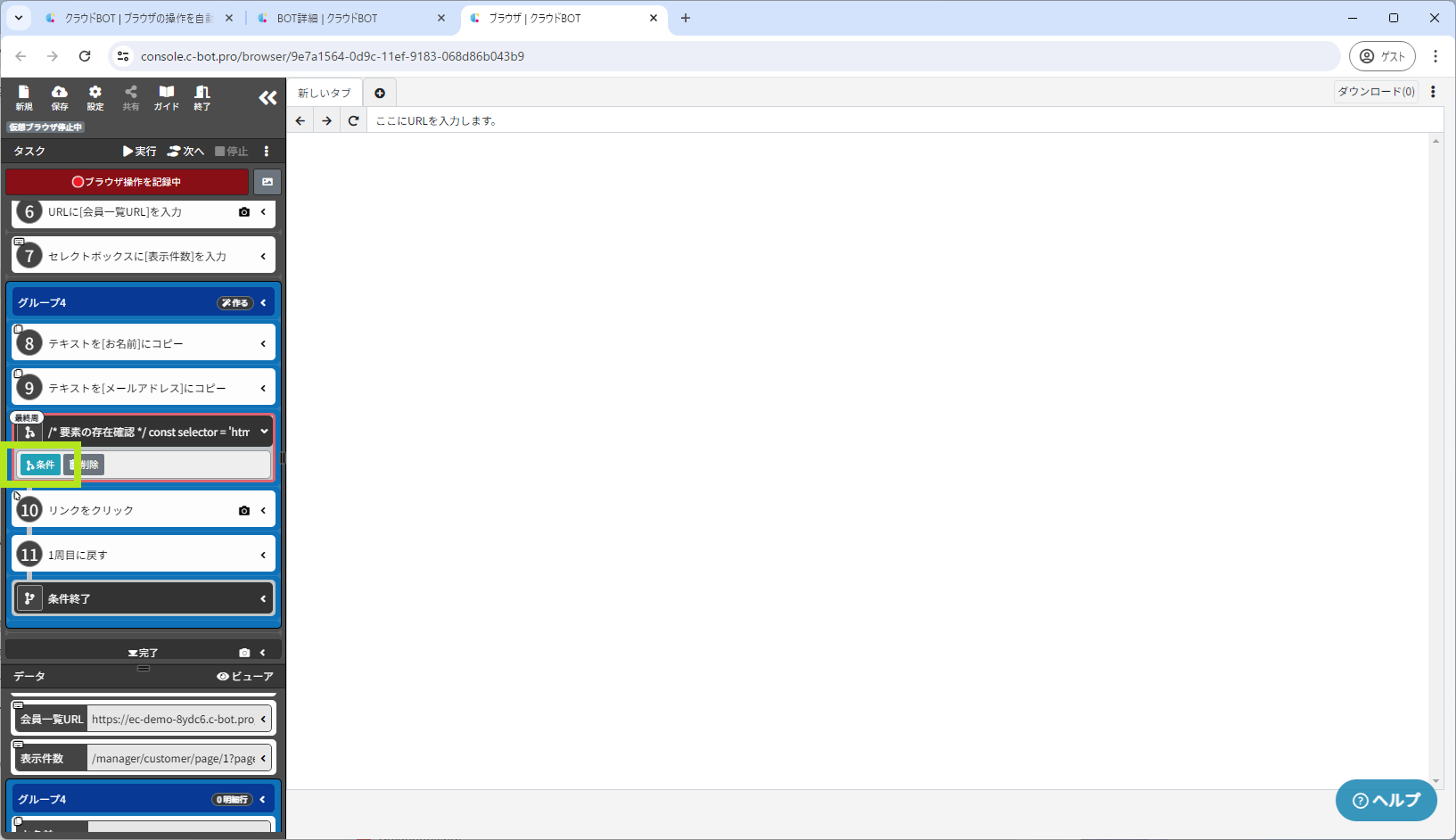
Task: Click the 保存 (save) cloud icon
Action: pos(60,97)
